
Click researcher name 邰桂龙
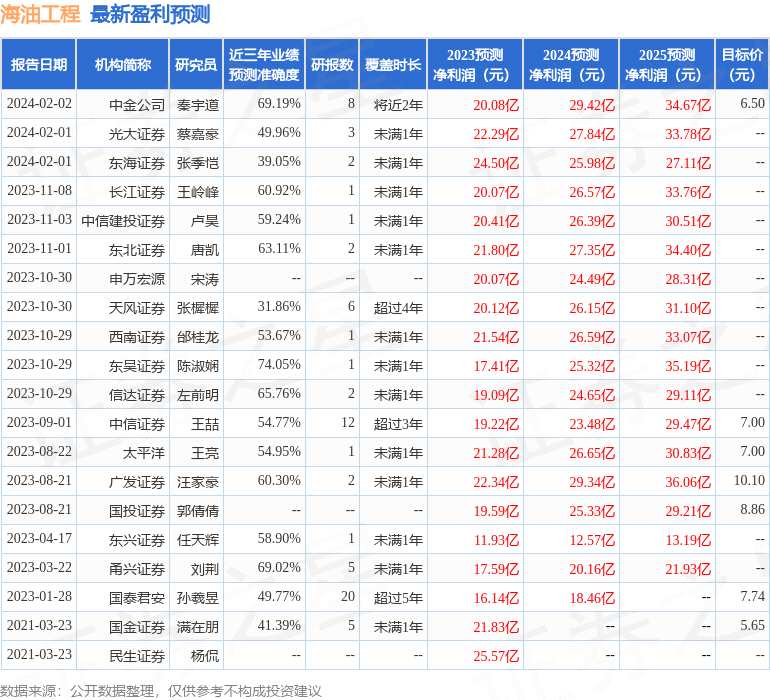(197, 336)
